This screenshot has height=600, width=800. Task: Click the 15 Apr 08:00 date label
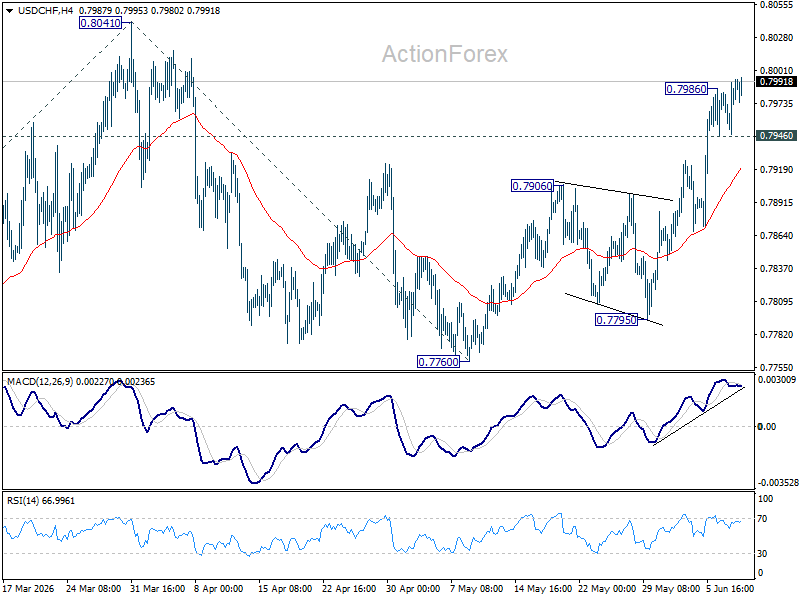285,588
